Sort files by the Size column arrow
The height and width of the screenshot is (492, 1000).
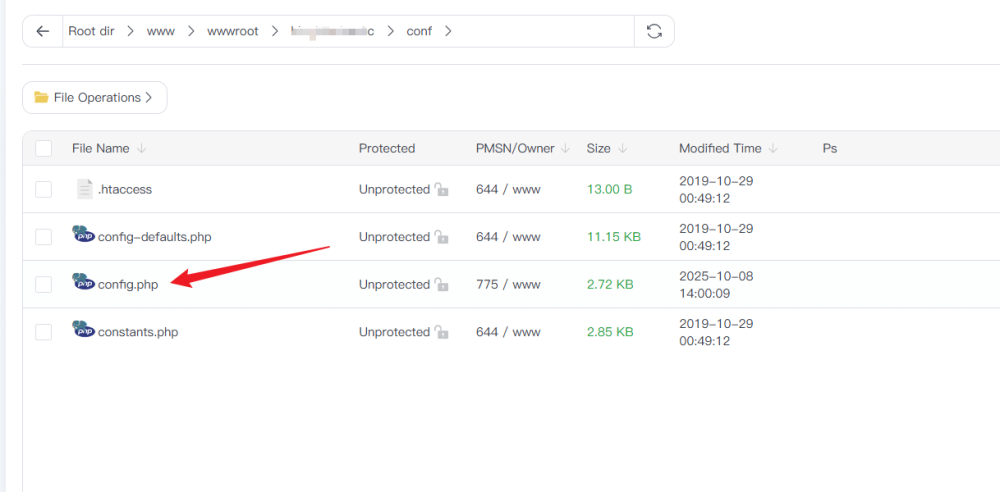pyautogui.click(x=623, y=148)
